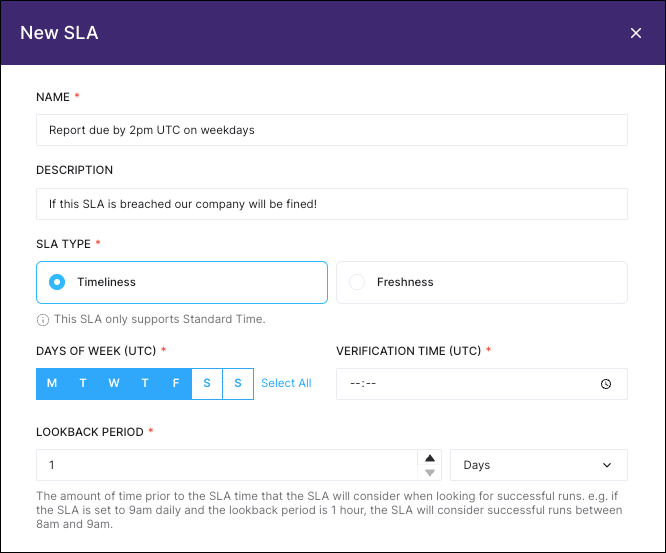This screenshot has width=666, height=553.
Task: Click the Name input field
Action: tap(331, 130)
